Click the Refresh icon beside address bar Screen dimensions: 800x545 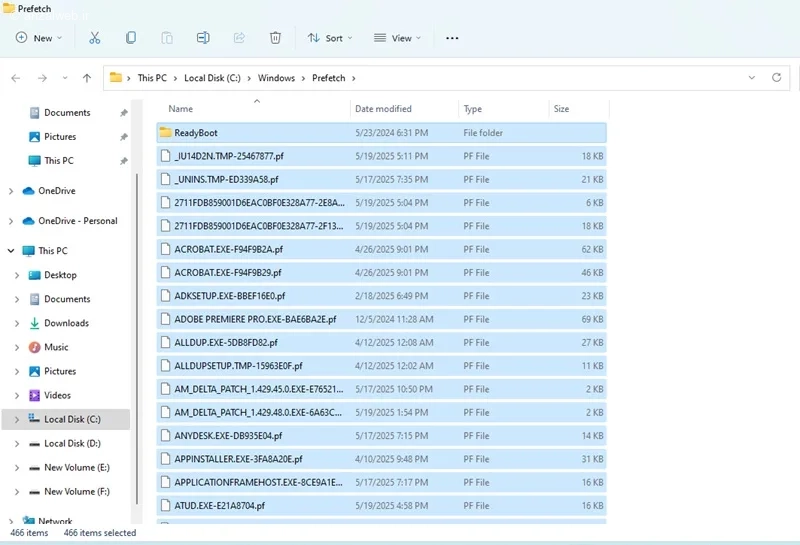[777, 78]
